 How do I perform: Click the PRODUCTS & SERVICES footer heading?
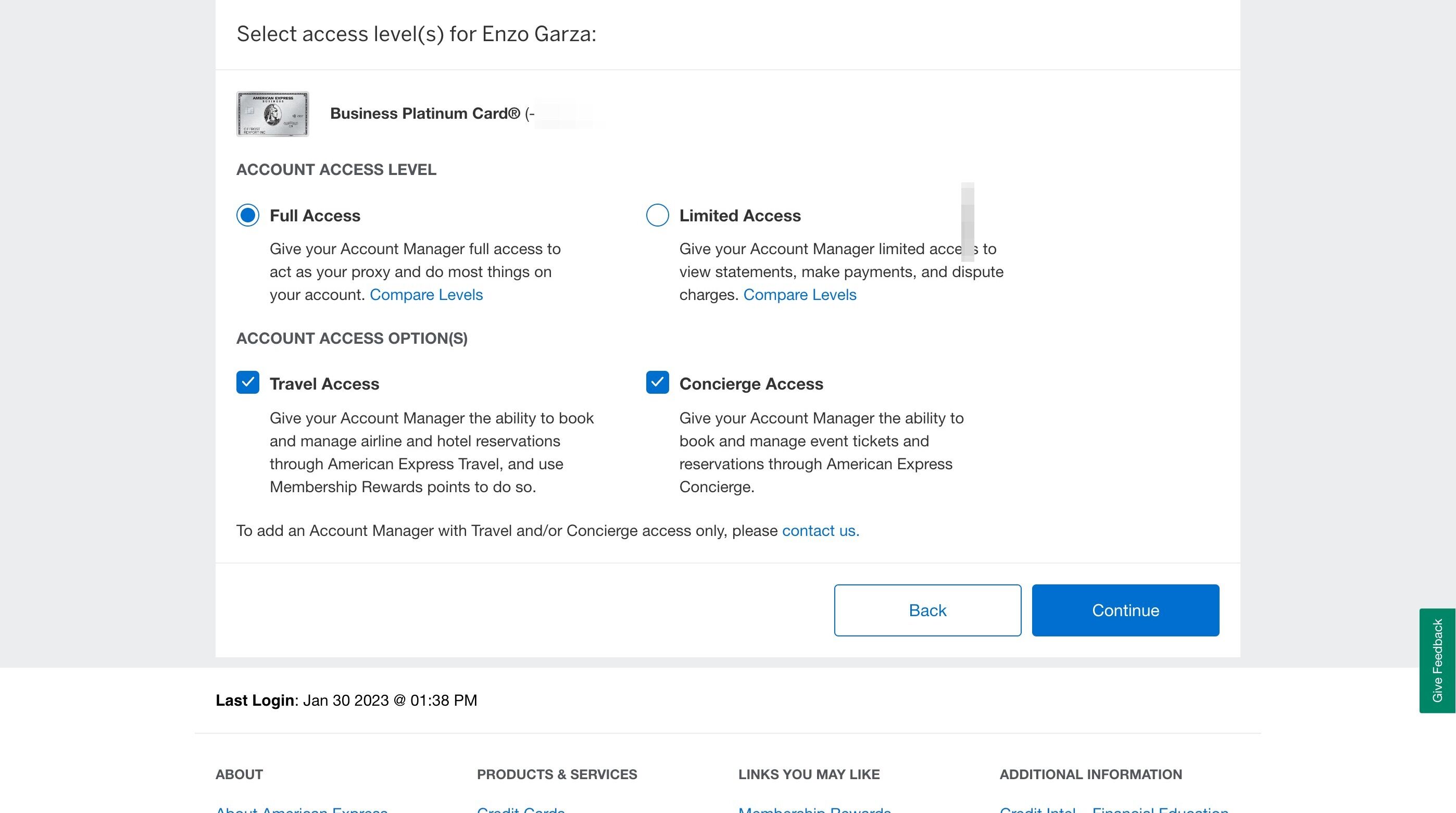(557, 774)
